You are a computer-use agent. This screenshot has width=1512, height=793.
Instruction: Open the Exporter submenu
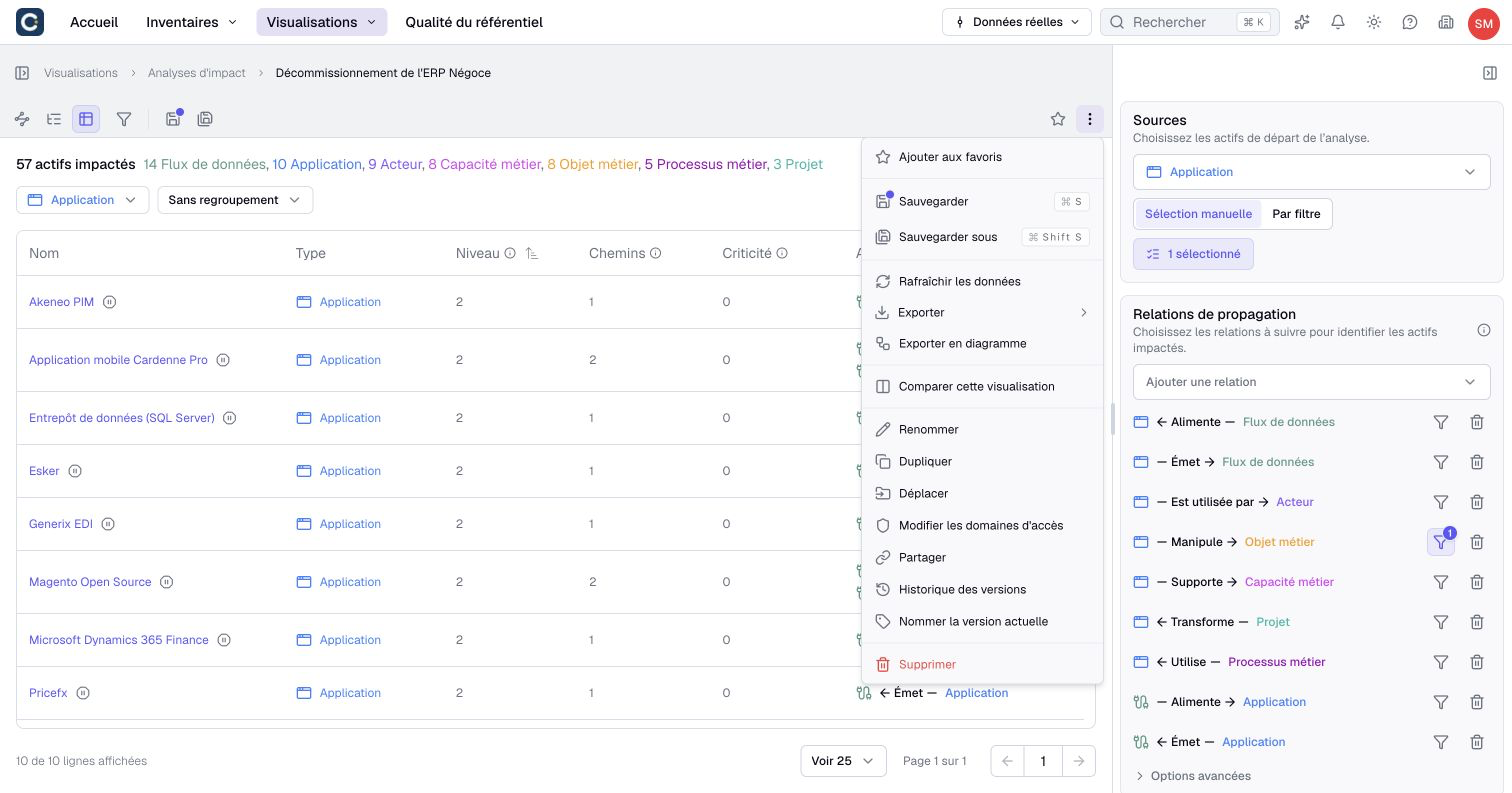982,313
